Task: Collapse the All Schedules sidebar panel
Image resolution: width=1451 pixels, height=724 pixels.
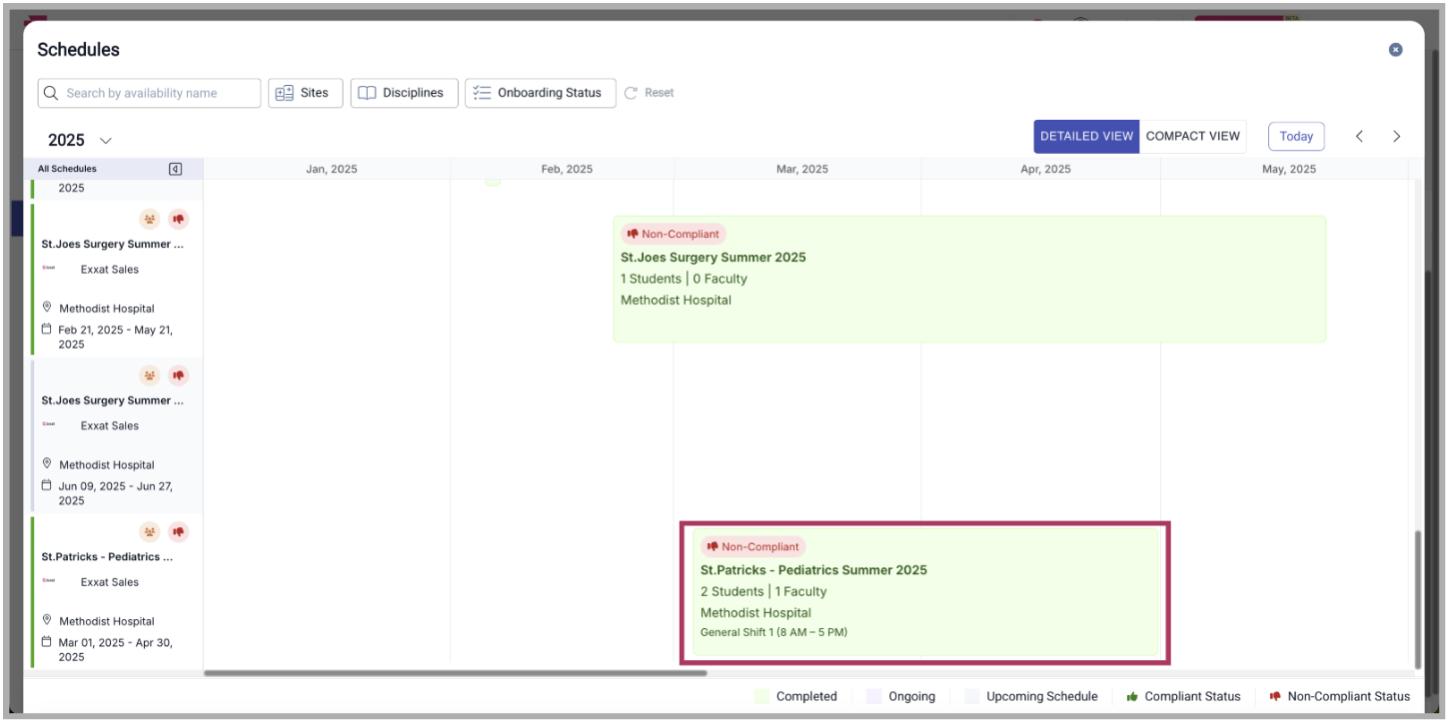Action: tap(175, 169)
